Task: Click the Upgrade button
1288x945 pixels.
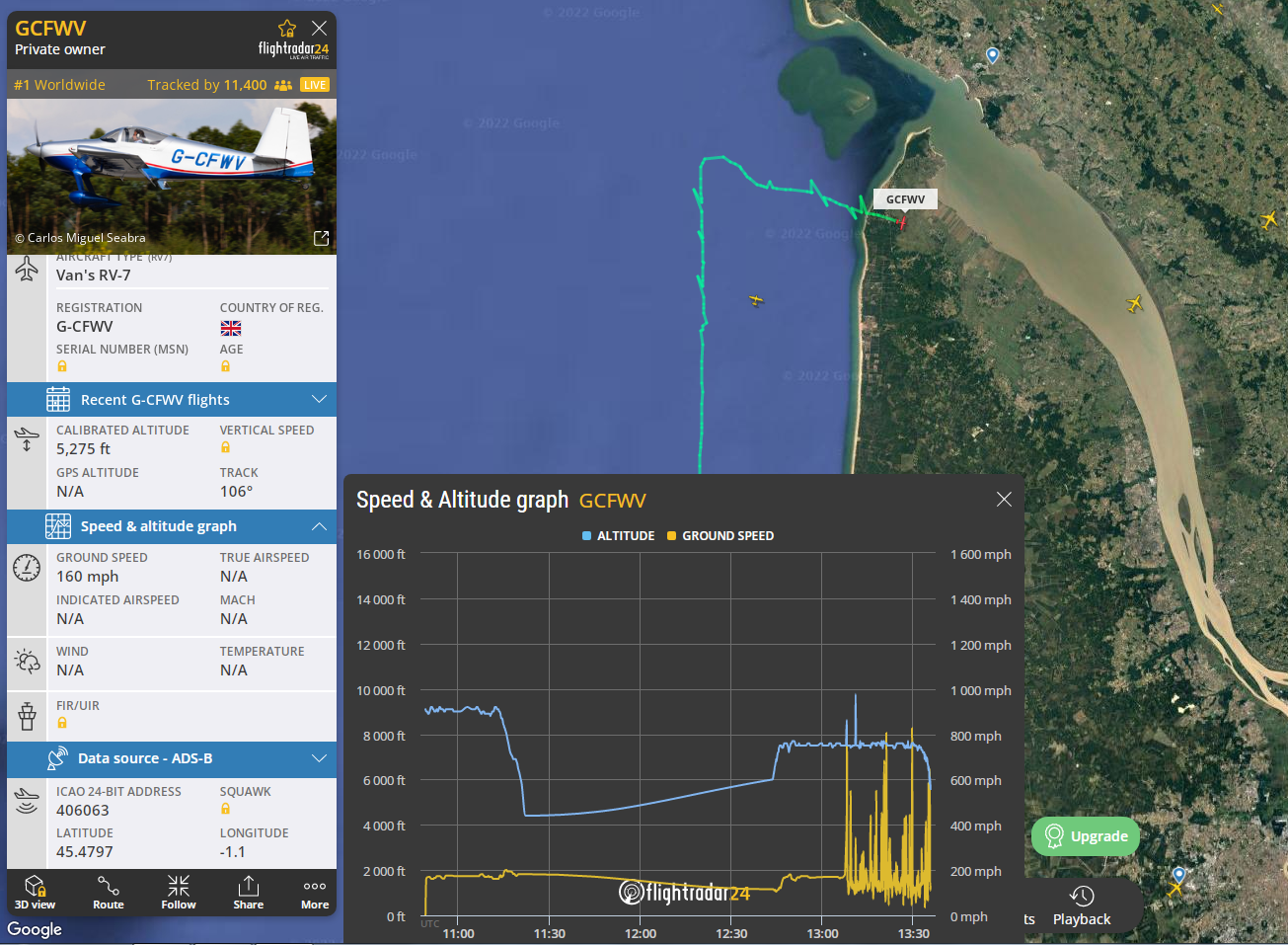Action: [1086, 836]
